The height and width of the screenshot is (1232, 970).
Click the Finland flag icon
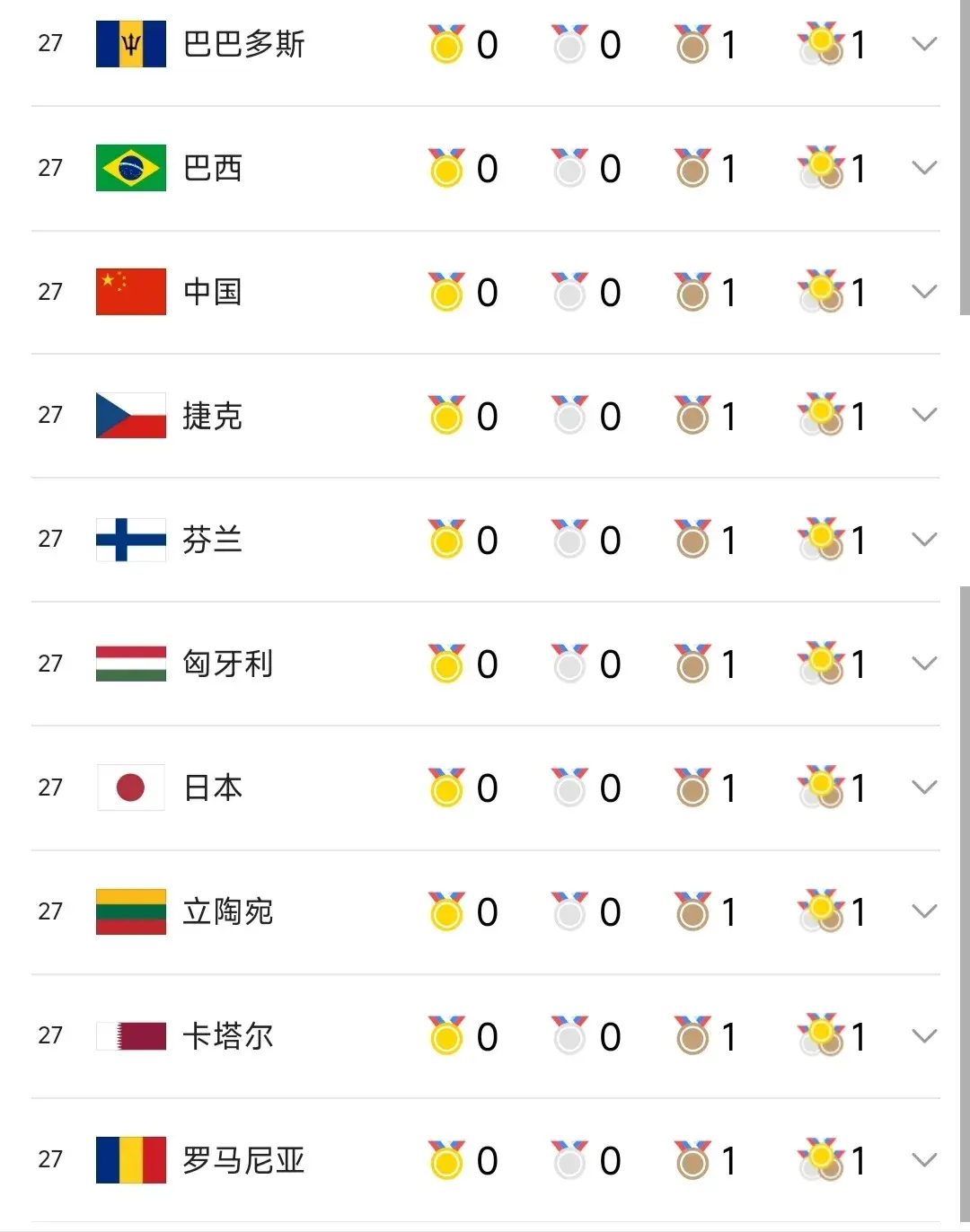click(x=131, y=540)
